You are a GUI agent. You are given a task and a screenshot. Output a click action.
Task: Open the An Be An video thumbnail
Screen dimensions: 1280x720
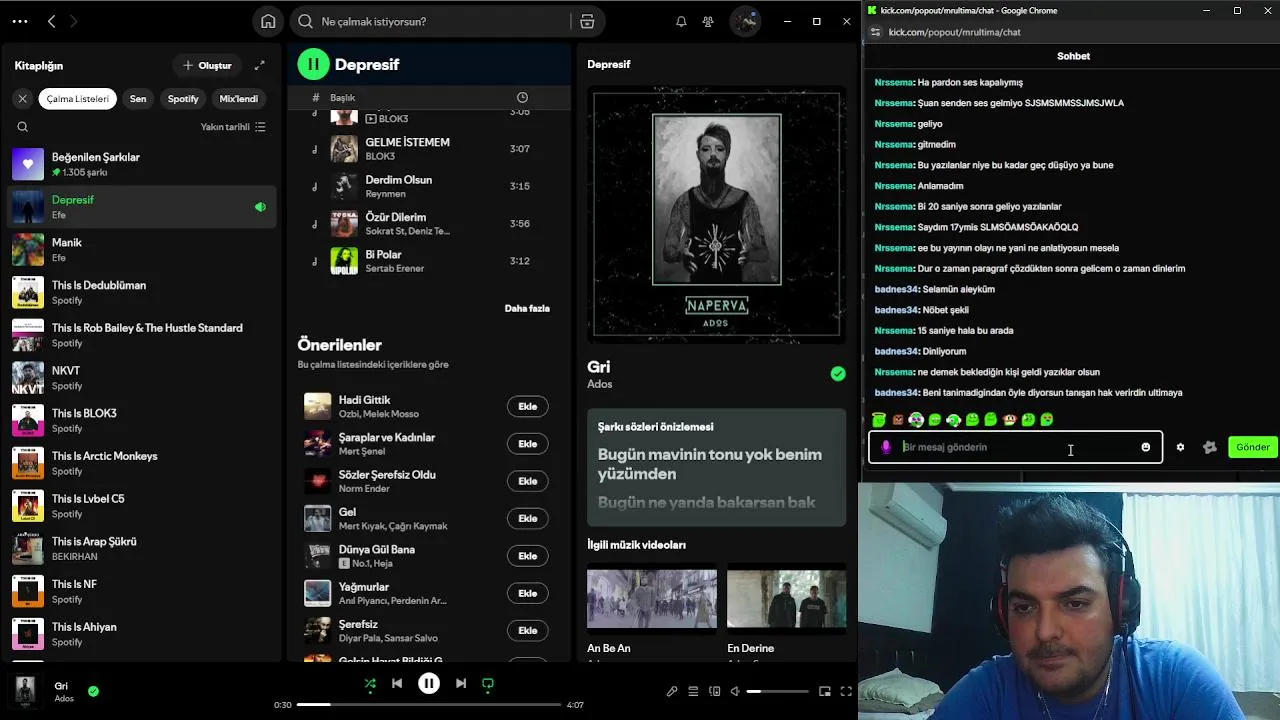(652, 598)
